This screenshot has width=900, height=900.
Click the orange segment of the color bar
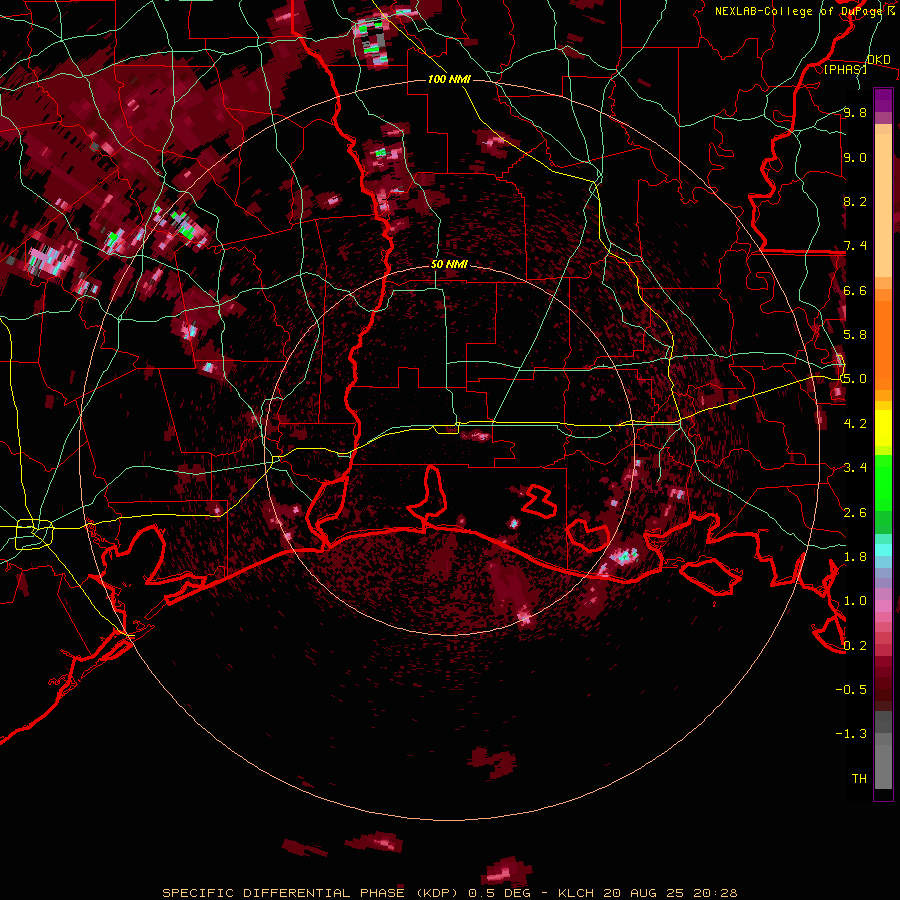tap(883, 344)
